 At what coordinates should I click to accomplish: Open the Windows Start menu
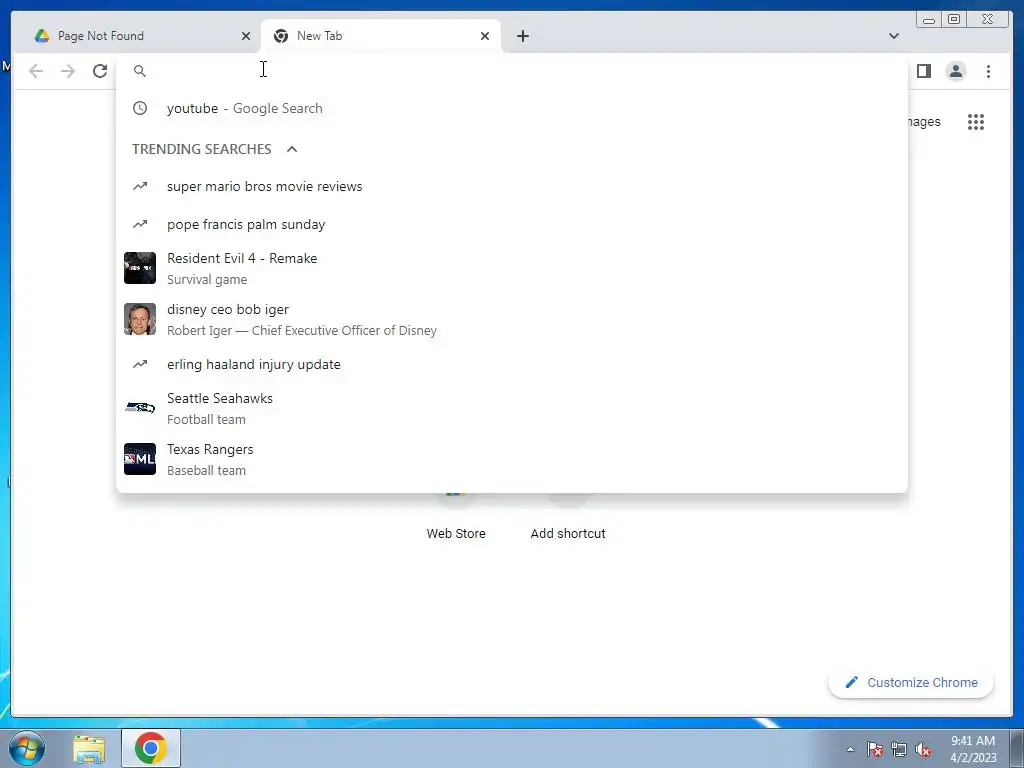pyautogui.click(x=27, y=748)
